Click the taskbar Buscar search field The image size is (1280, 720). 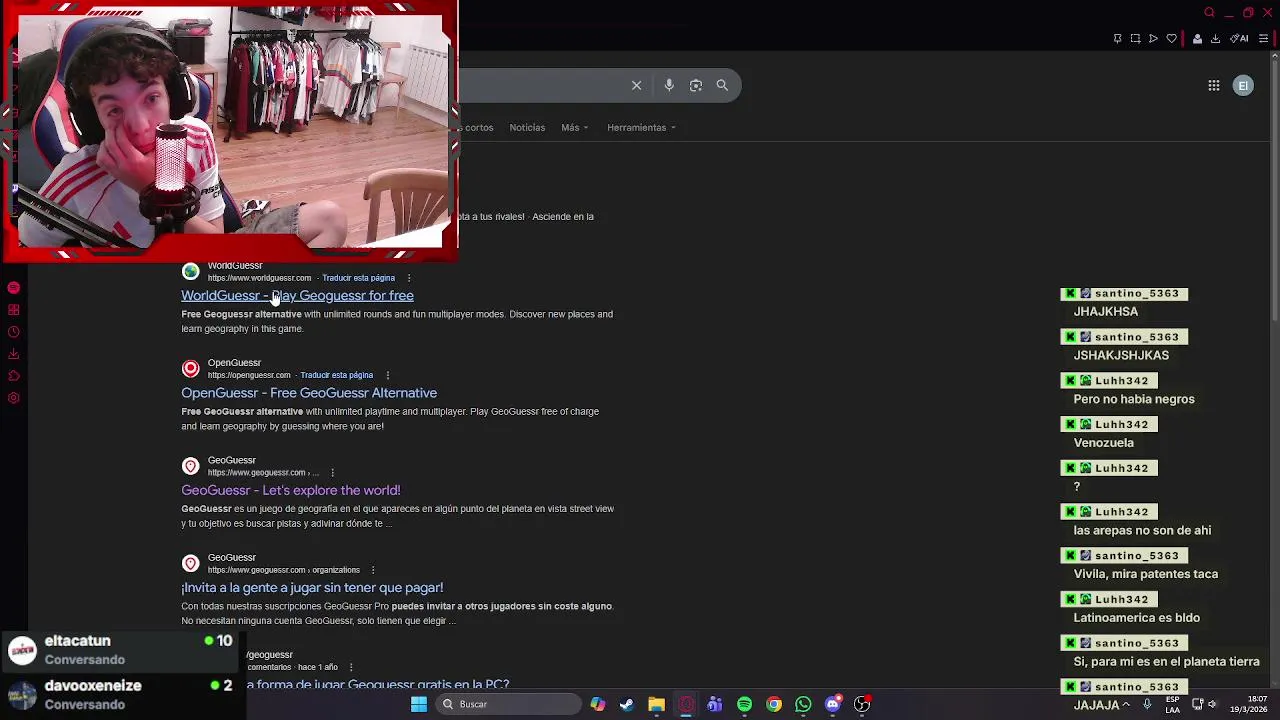pos(507,704)
